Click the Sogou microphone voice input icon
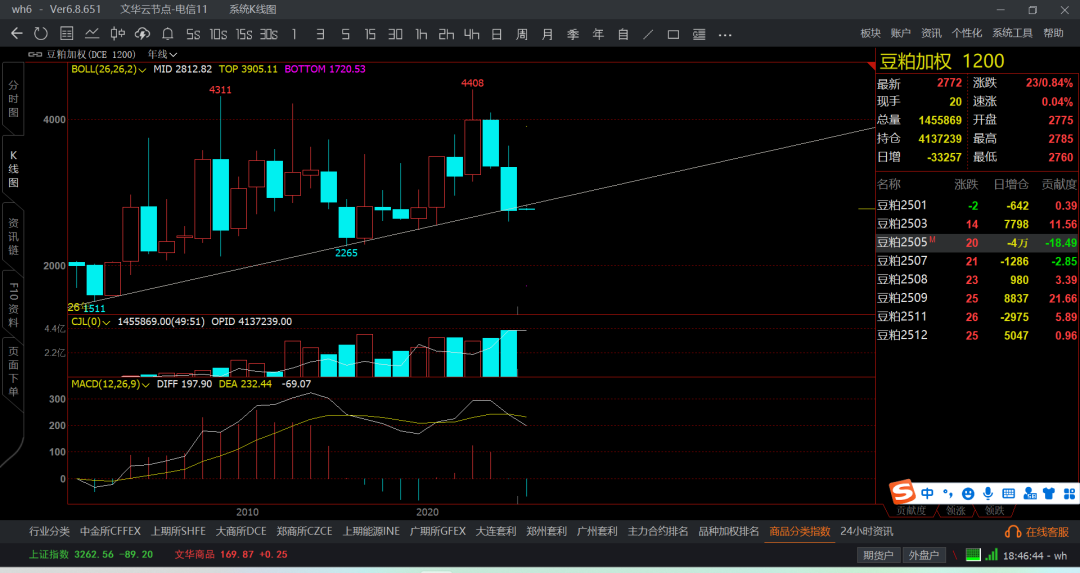Viewport: 1080px width, 573px height. [988, 493]
